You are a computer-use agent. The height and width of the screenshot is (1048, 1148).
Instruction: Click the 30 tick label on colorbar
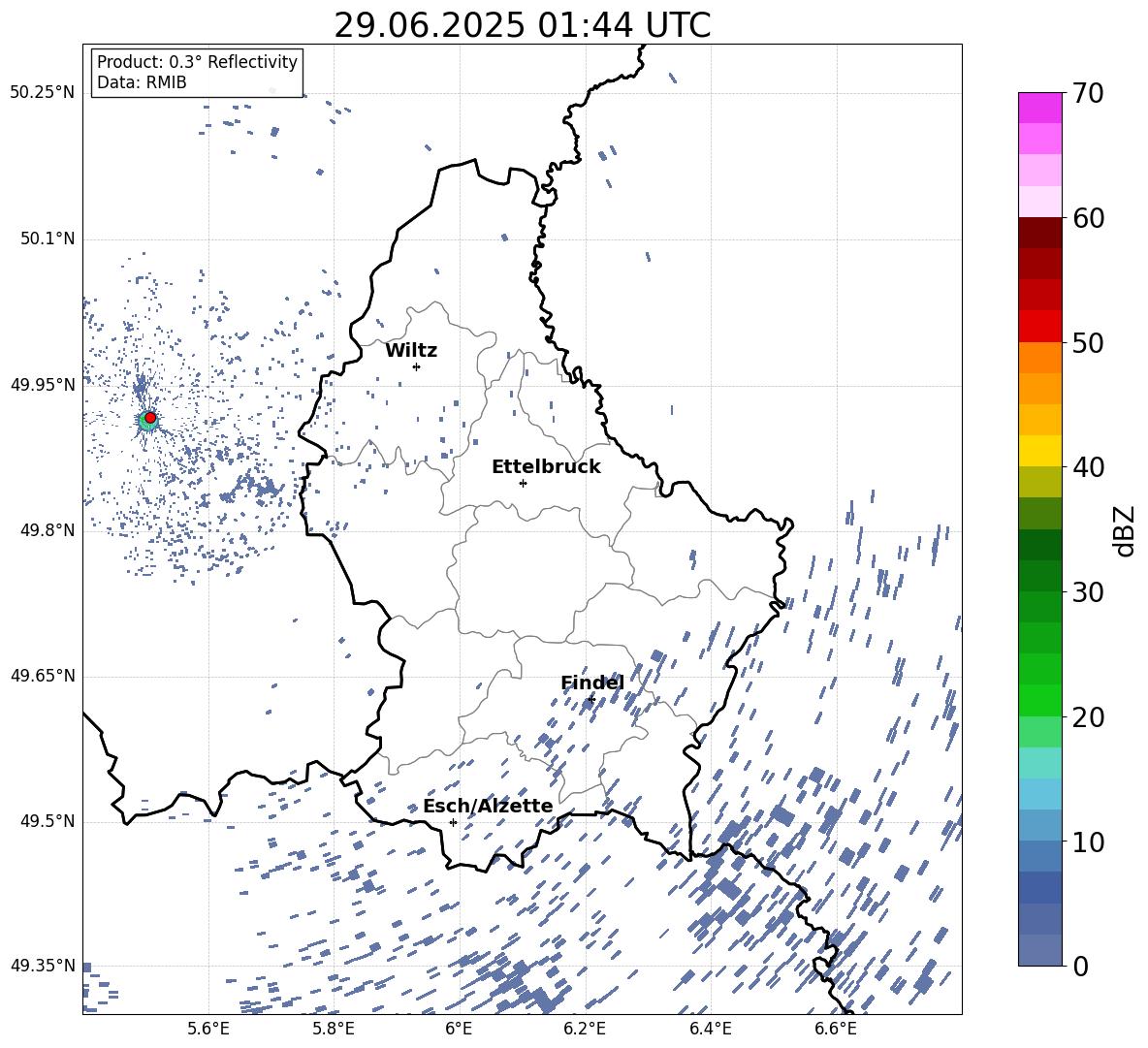tap(1088, 592)
